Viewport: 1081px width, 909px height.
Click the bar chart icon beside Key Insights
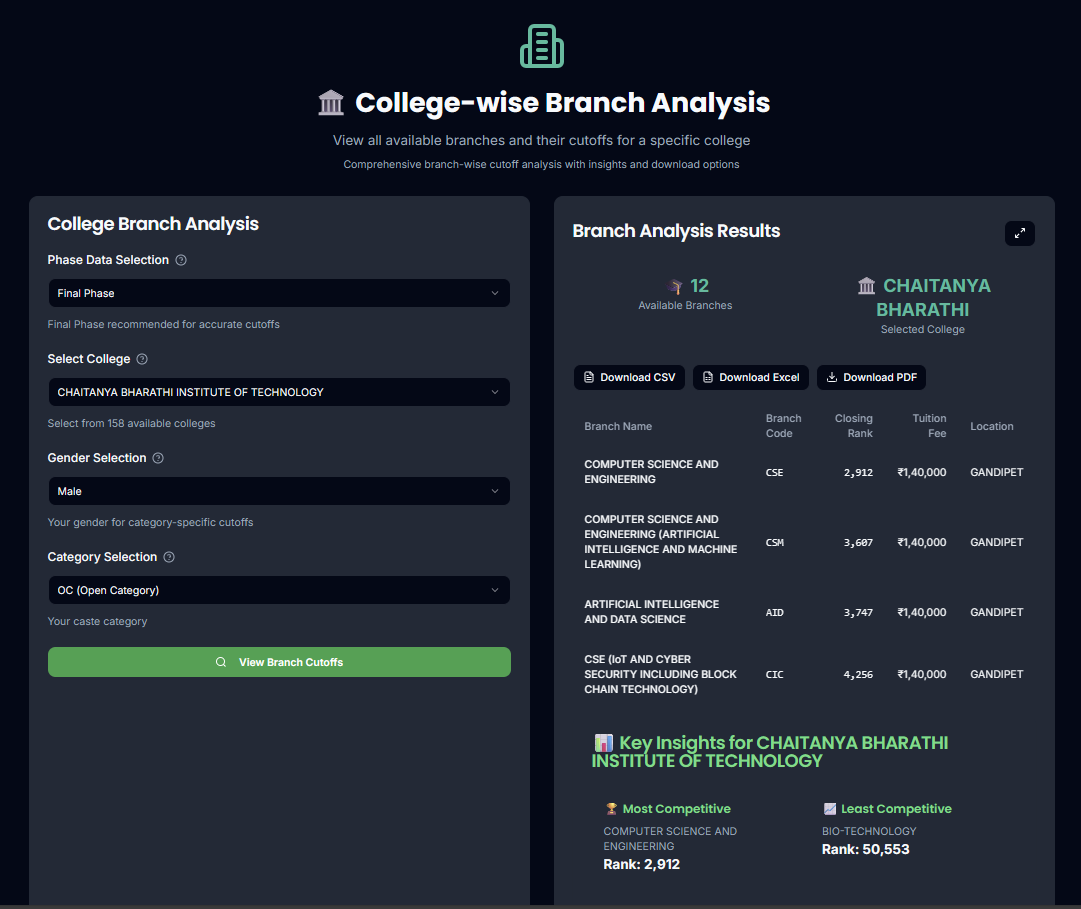click(x=601, y=742)
